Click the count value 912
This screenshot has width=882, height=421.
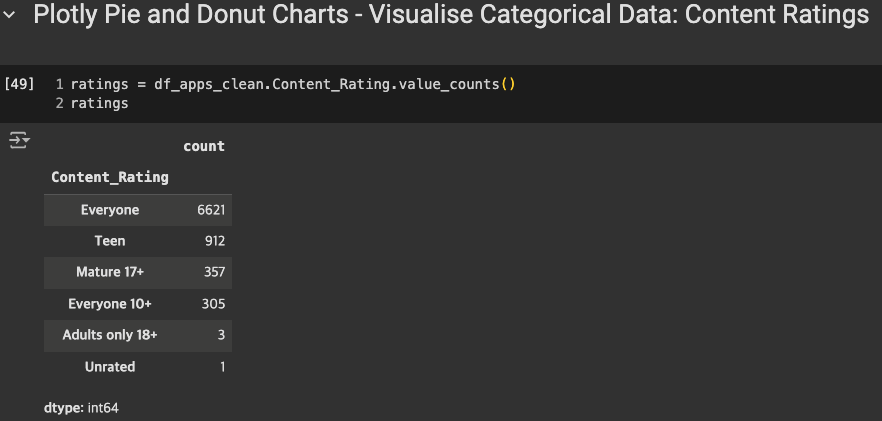214,241
